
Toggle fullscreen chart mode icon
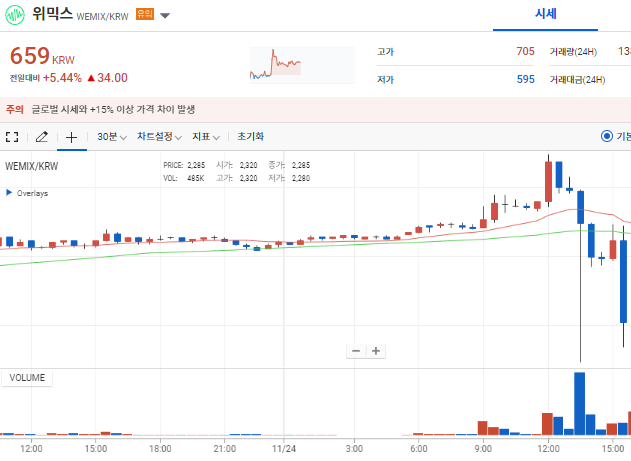12,137
